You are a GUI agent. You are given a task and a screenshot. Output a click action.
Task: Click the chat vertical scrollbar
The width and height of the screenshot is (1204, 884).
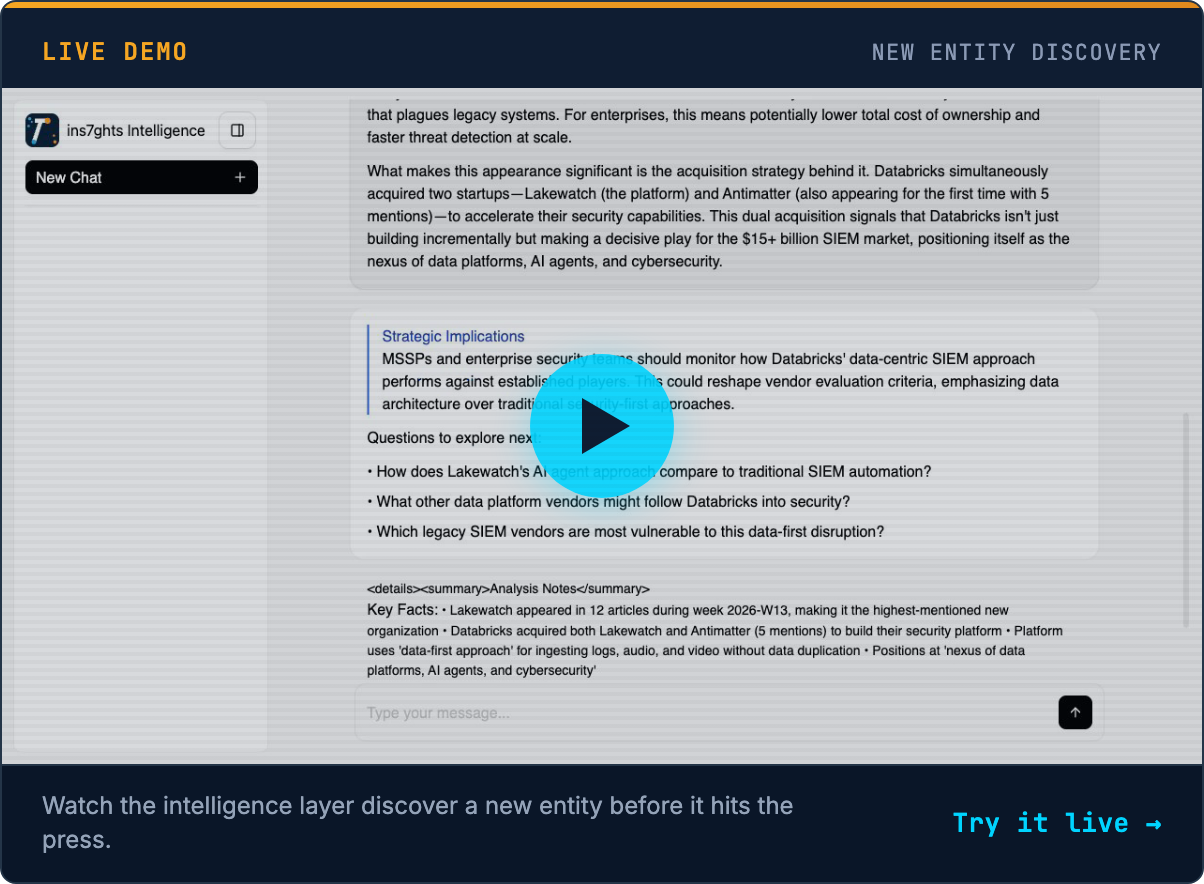(1187, 520)
